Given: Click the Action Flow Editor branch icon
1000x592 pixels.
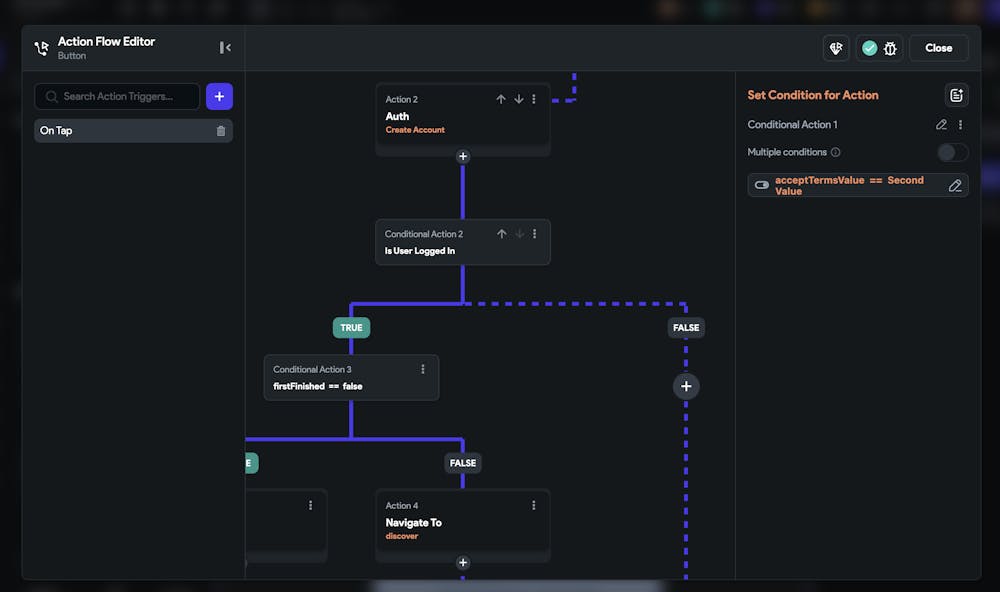Looking at the screenshot, I should [41, 48].
